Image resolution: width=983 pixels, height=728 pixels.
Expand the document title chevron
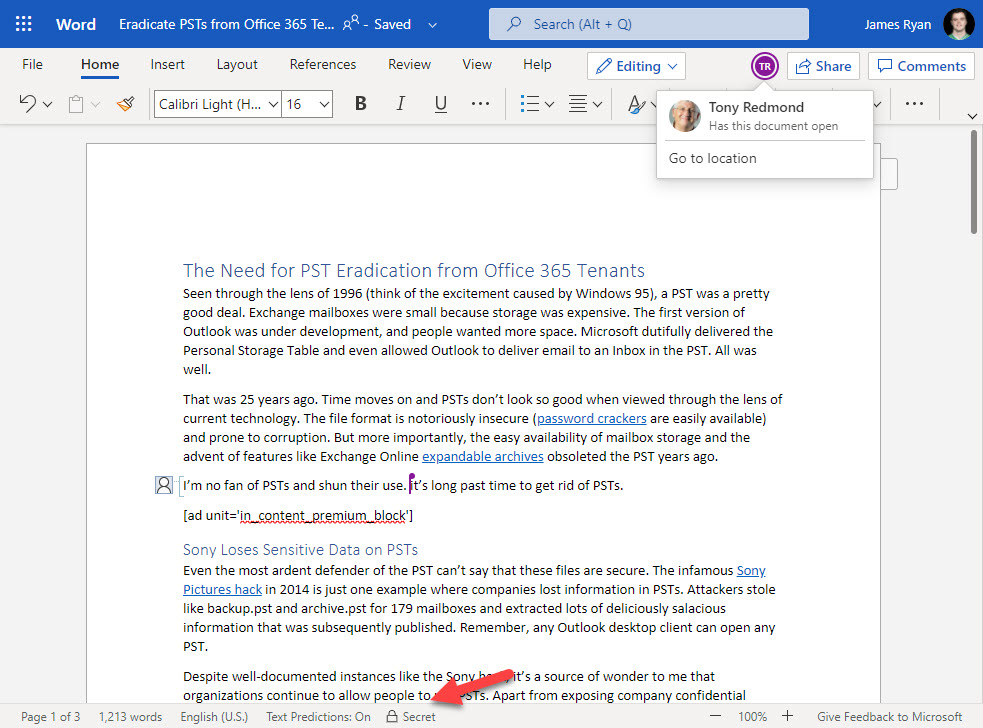coord(433,25)
